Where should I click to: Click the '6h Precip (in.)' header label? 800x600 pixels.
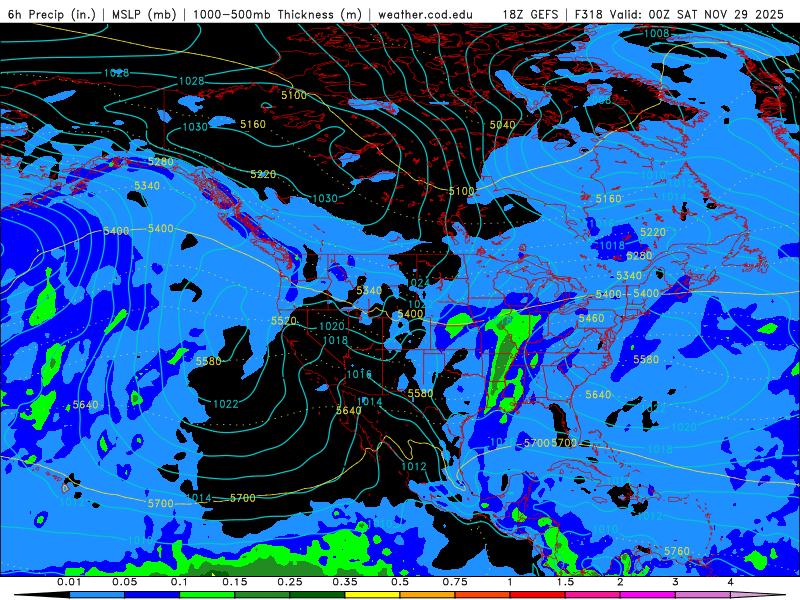point(52,14)
